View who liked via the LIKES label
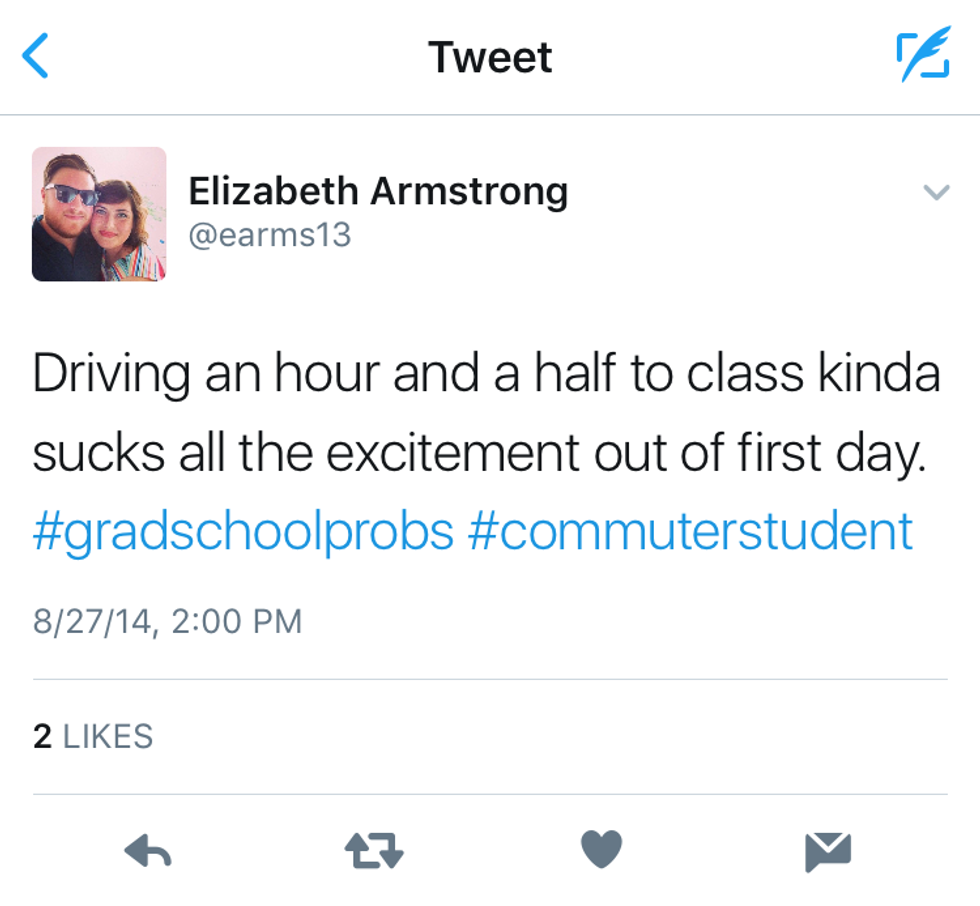The width and height of the screenshot is (980, 906). (x=108, y=737)
